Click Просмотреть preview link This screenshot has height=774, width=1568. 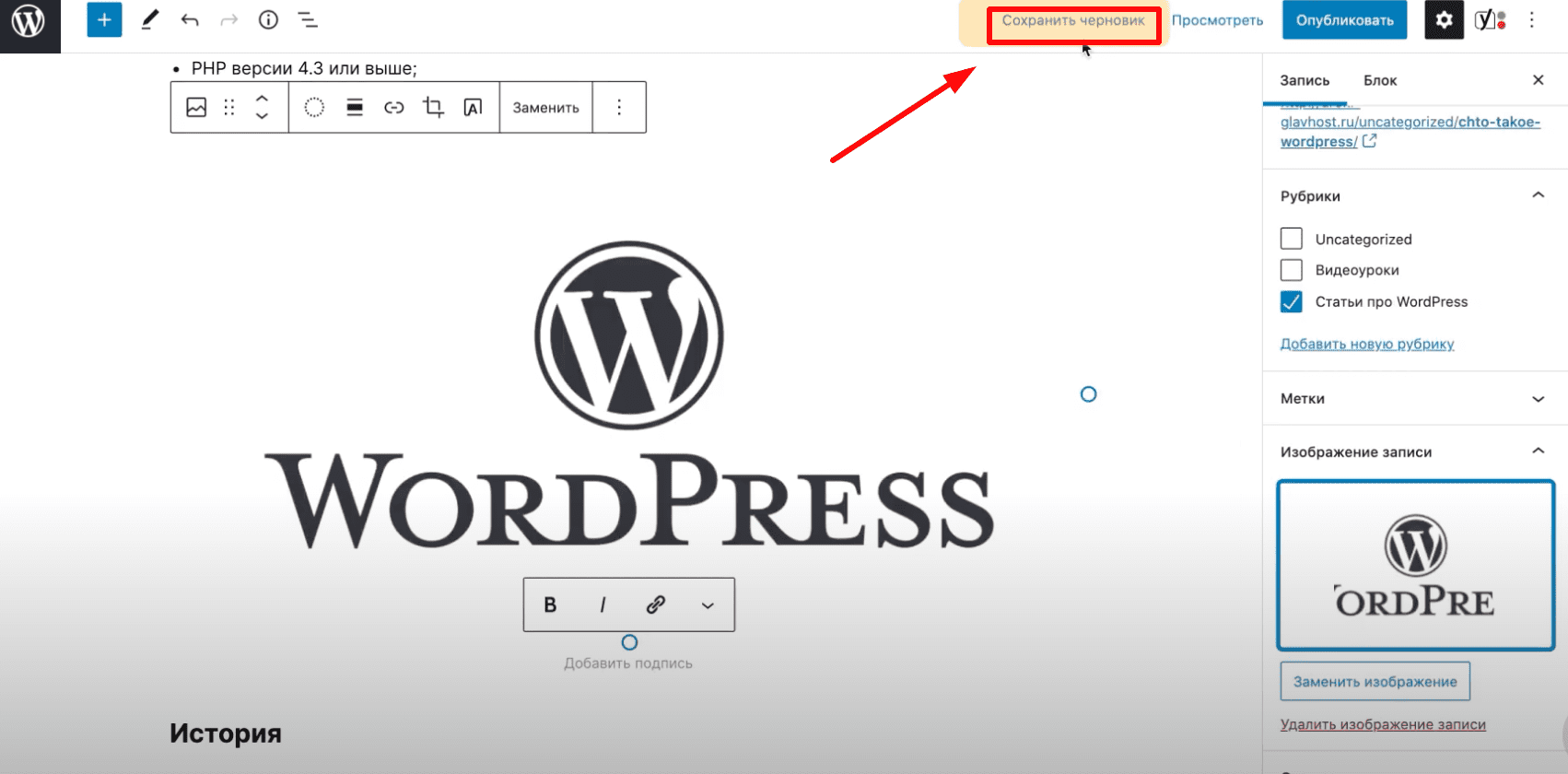click(x=1217, y=20)
